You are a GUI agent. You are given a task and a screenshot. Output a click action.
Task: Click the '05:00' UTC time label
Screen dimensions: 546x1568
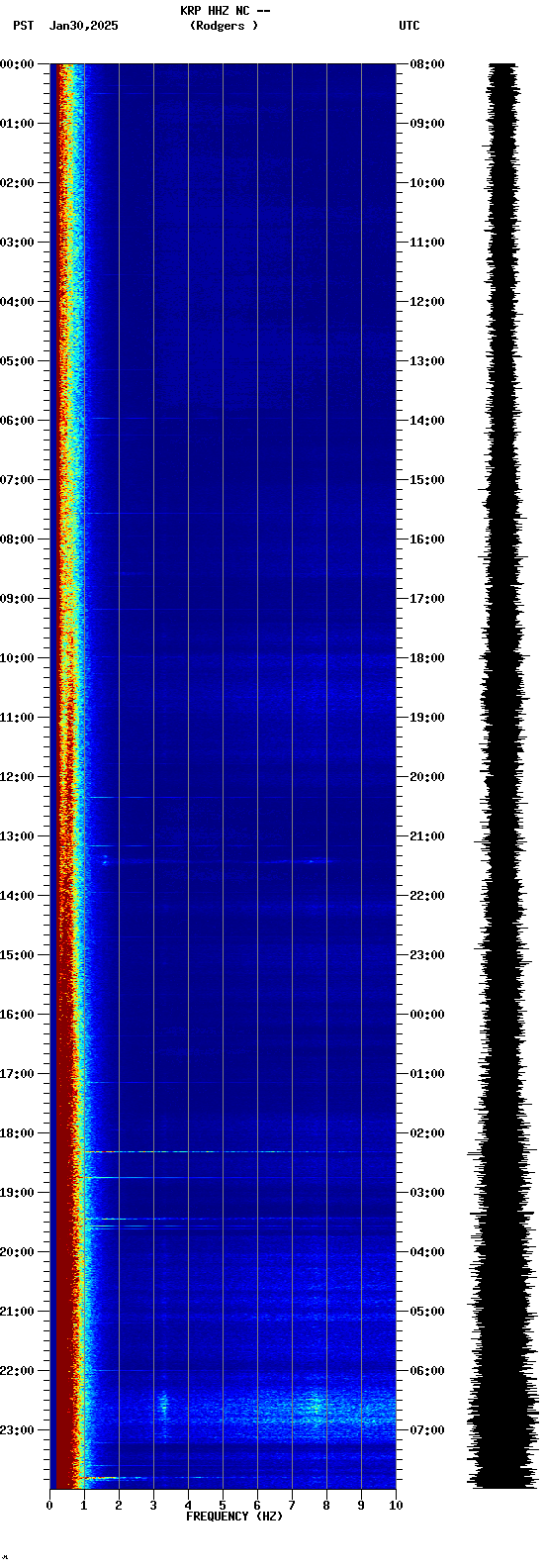pos(427,1312)
